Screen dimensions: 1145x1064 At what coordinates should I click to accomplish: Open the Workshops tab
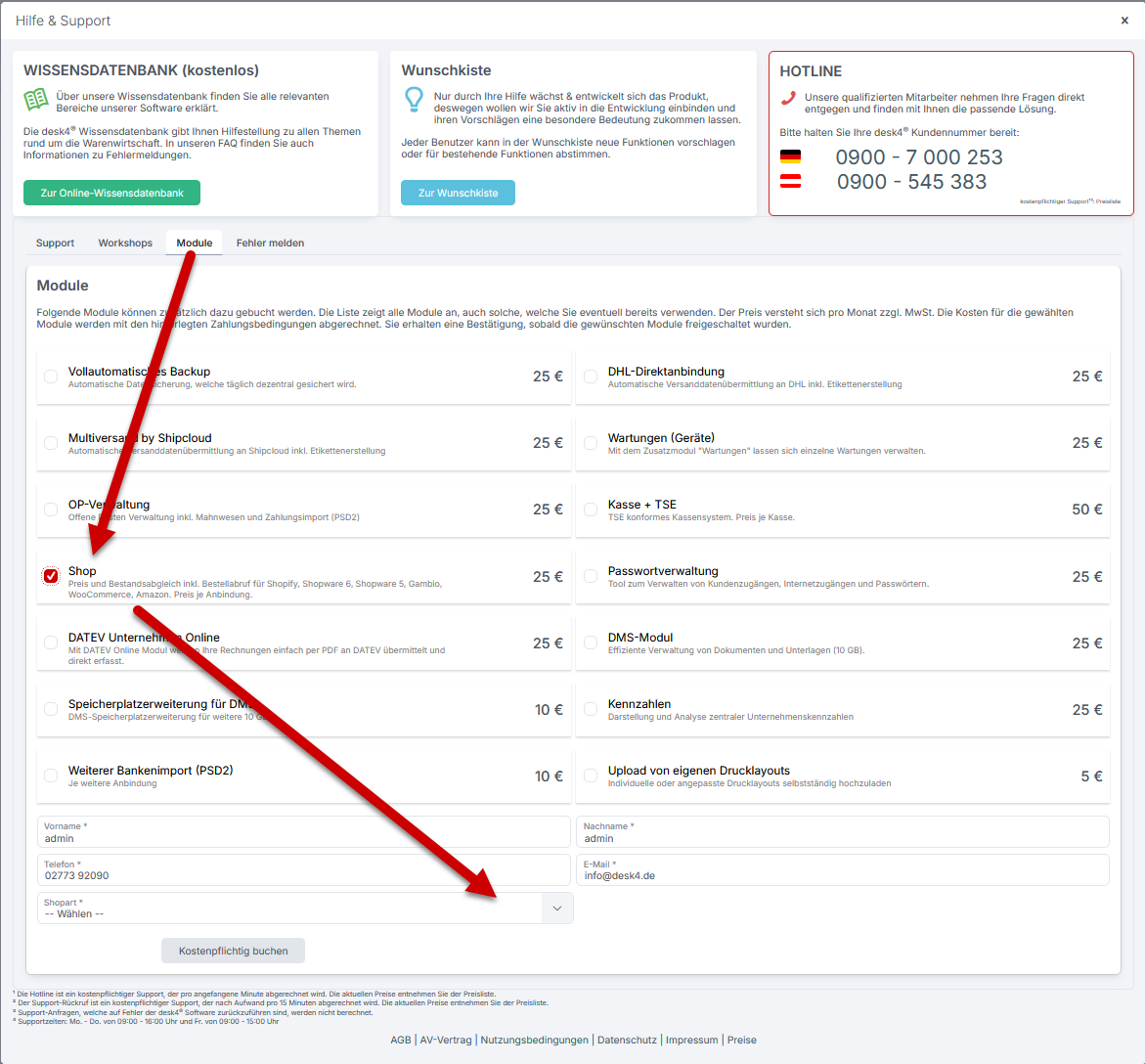[x=125, y=243]
